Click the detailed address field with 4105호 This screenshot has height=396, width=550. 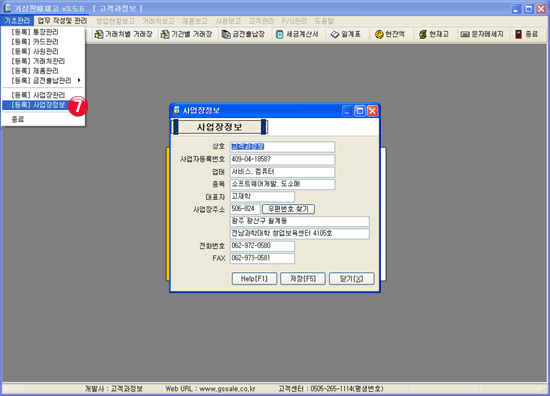point(300,234)
